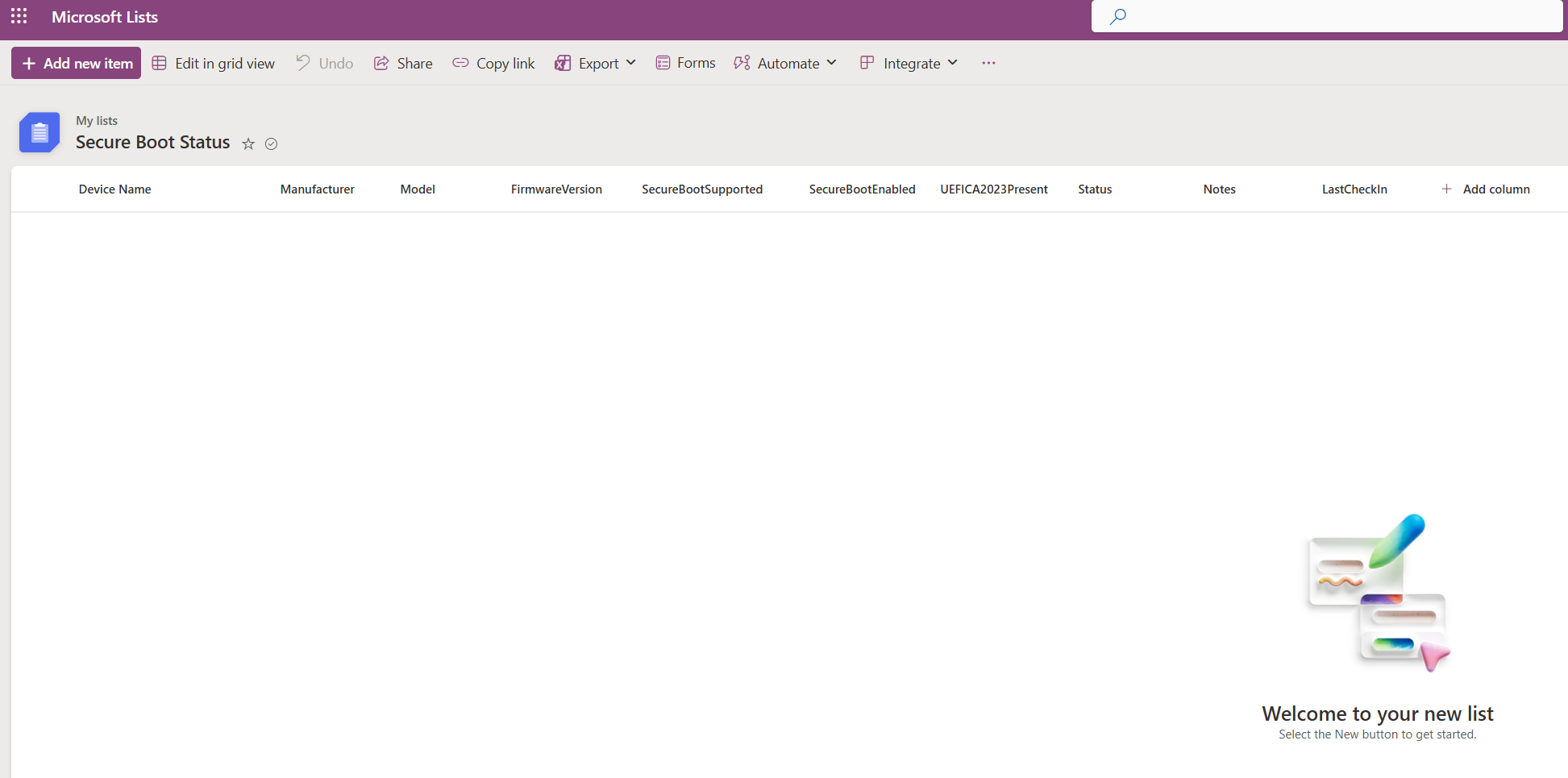
Task: Click the Device Name column header
Action: tap(115, 189)
